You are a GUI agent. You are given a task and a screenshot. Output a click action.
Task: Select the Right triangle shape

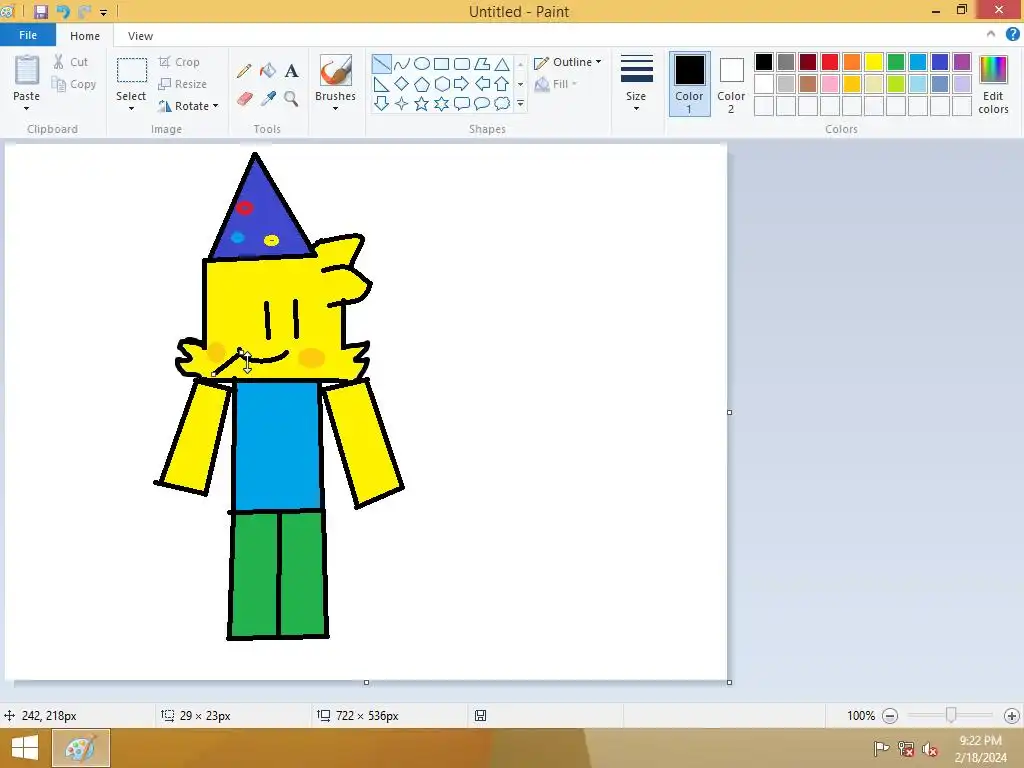pyautogui.click(x=381, y=84)
